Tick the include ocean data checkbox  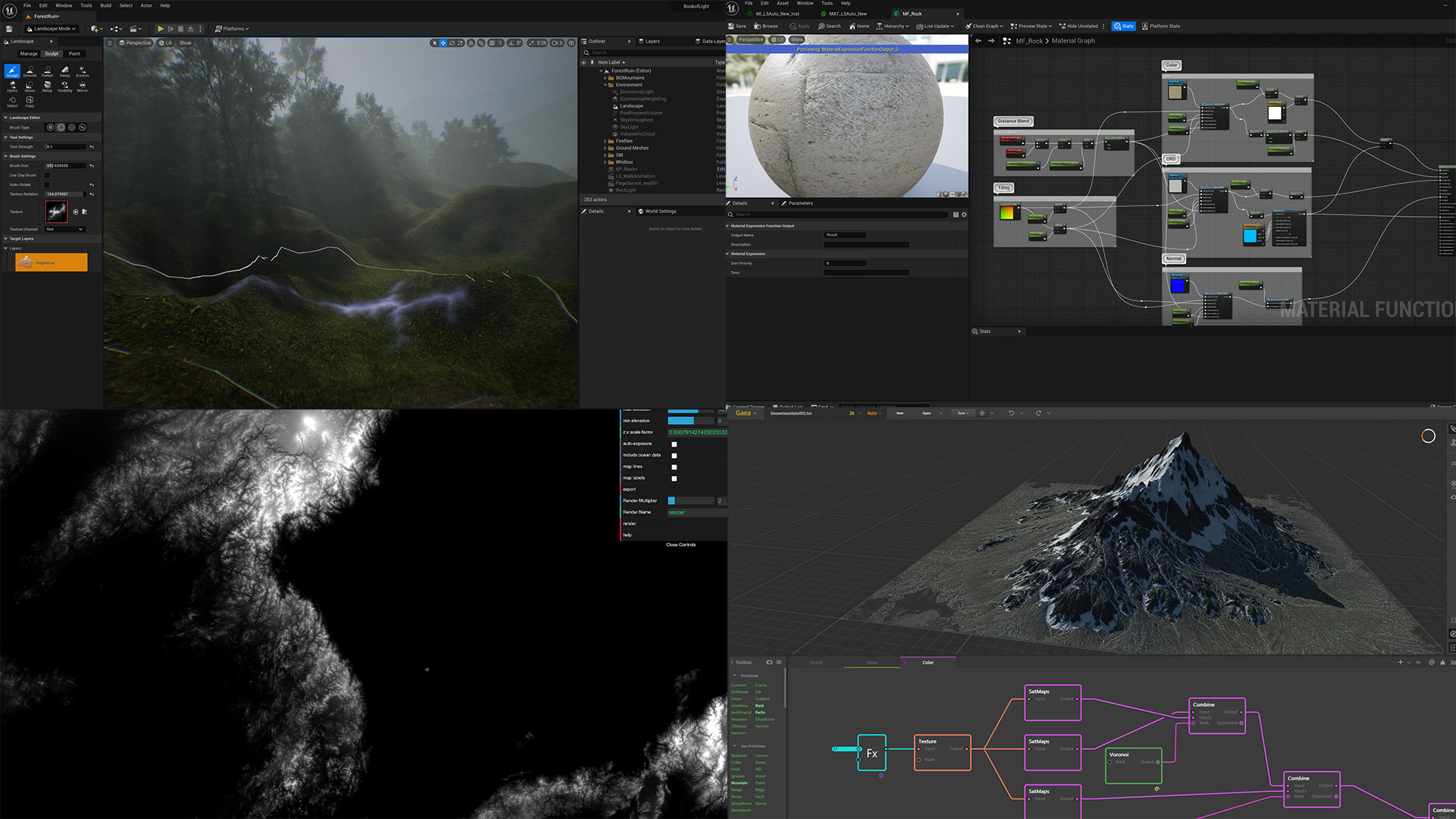tap(674, 456)
